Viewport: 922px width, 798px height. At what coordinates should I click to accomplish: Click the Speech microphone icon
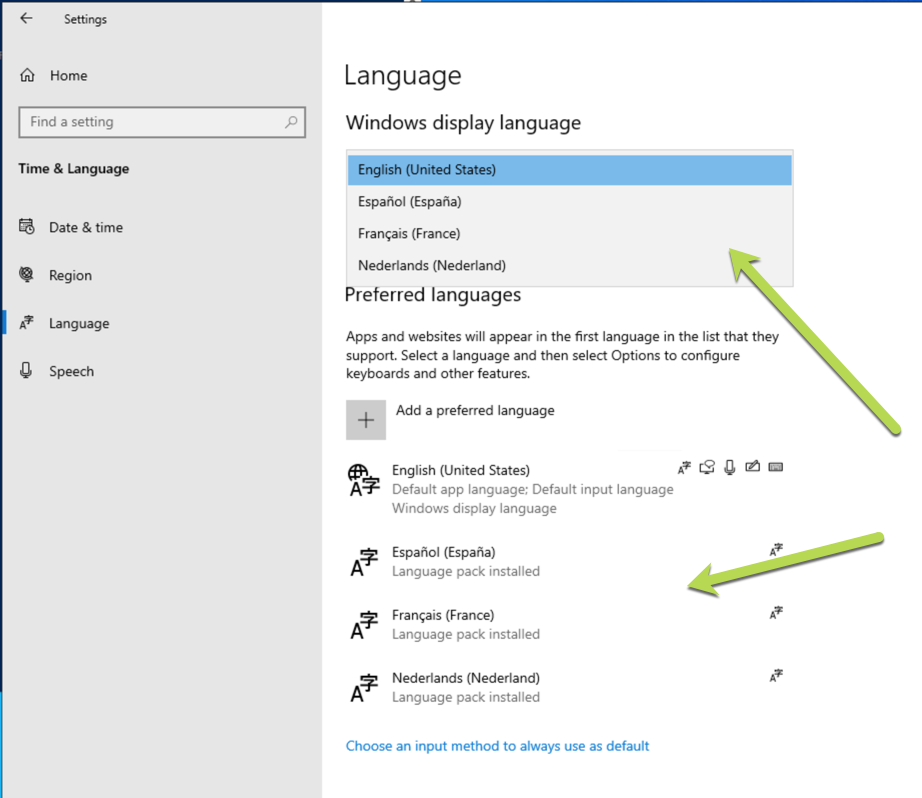tap(26, 370)
